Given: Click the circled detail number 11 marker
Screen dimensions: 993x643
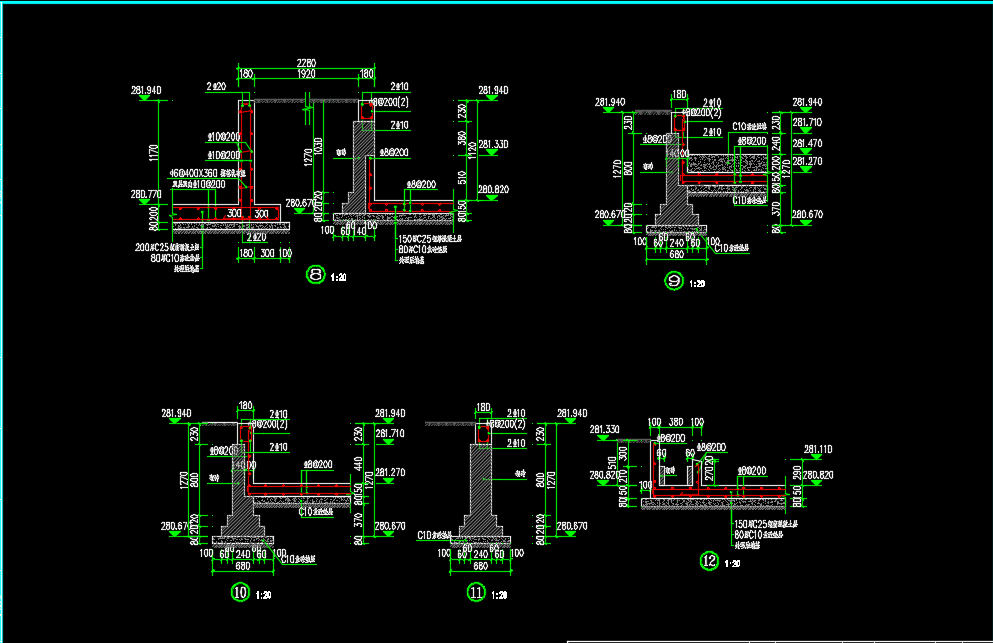Looking at the screenshot, I should 476,592.
